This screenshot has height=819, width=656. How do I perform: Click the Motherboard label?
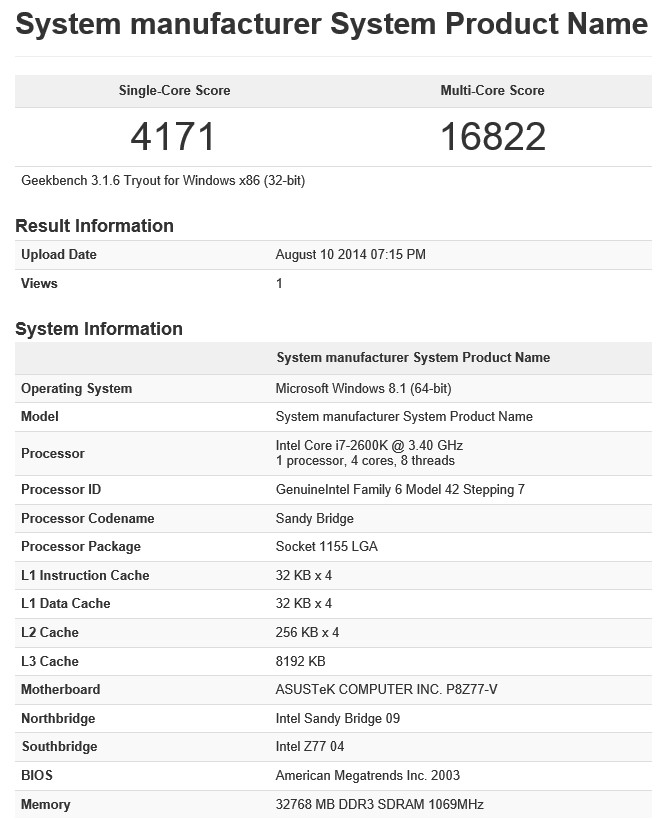pyautogui.click(x=61, y=689)
